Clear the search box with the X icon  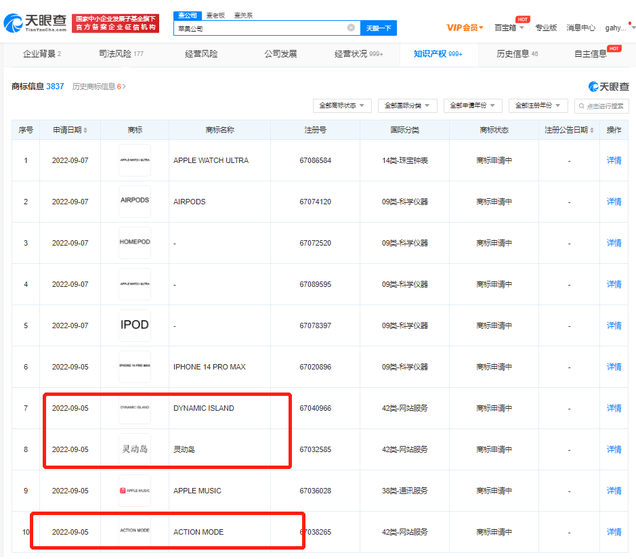click(x=351, y=28)
